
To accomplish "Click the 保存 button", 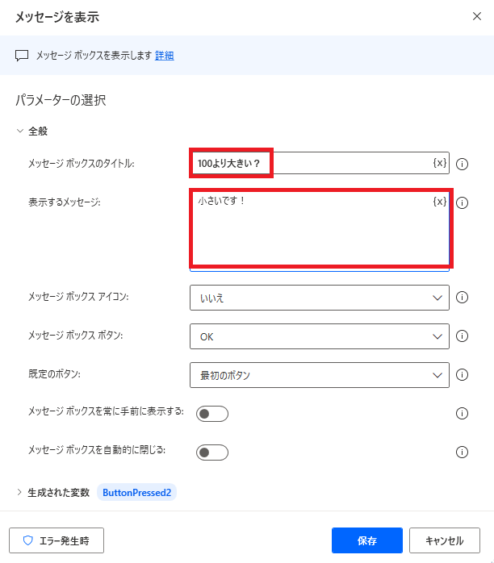I will pos(367,540).
